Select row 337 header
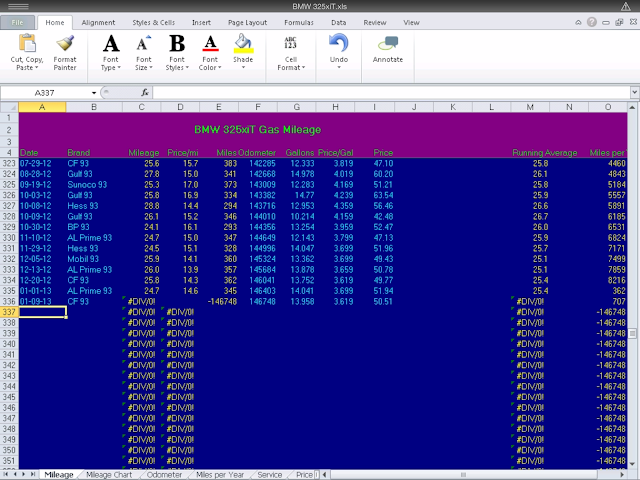640x480 pixels. (x=9, y=312)
